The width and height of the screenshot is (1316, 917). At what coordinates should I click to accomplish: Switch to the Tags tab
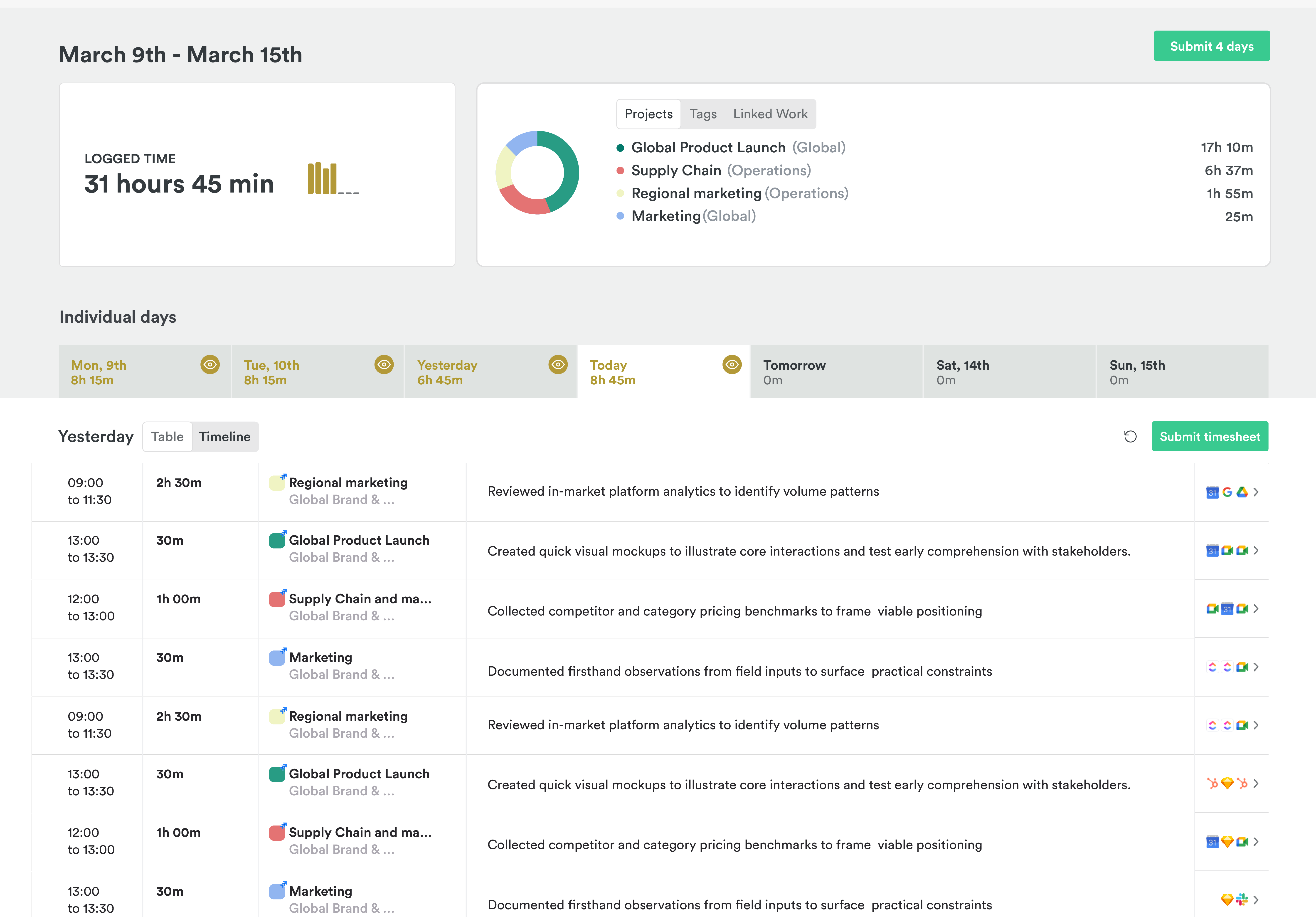point(703,114)
